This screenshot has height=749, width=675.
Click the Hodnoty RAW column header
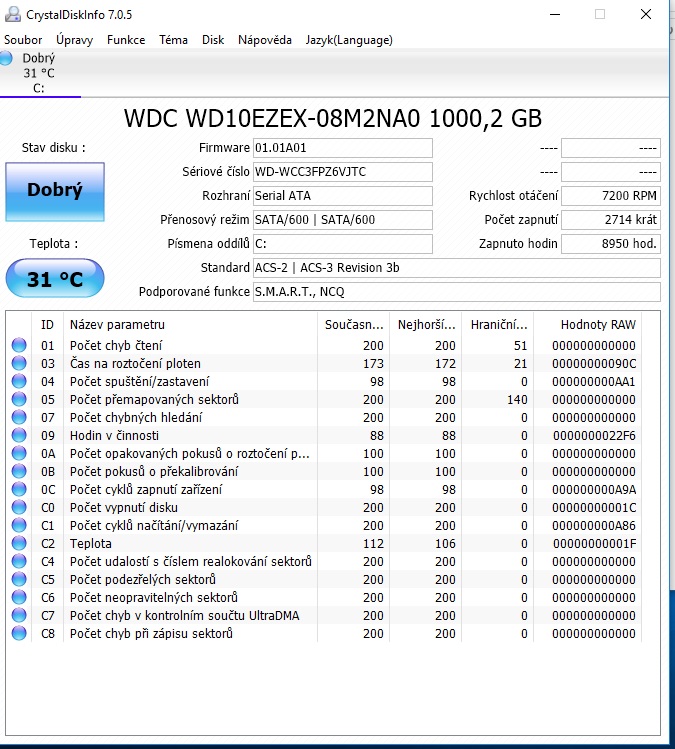tap(588, 325)
